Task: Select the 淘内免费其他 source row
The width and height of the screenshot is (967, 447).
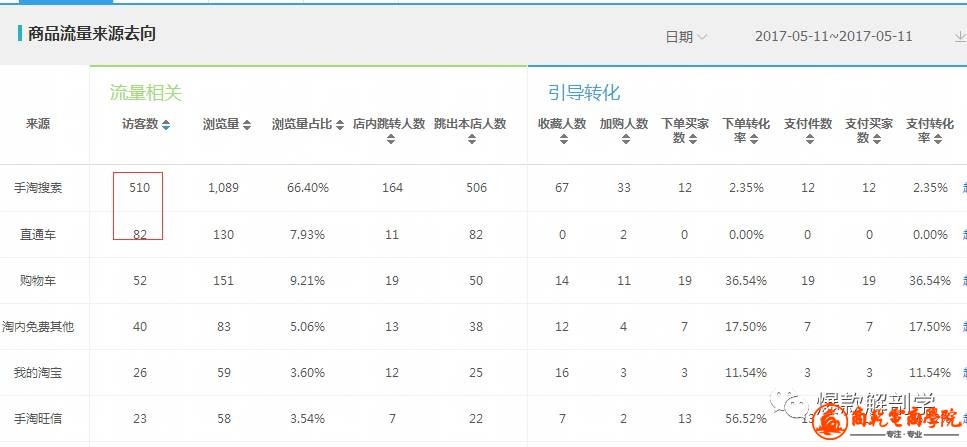Action: coord(38,327)
